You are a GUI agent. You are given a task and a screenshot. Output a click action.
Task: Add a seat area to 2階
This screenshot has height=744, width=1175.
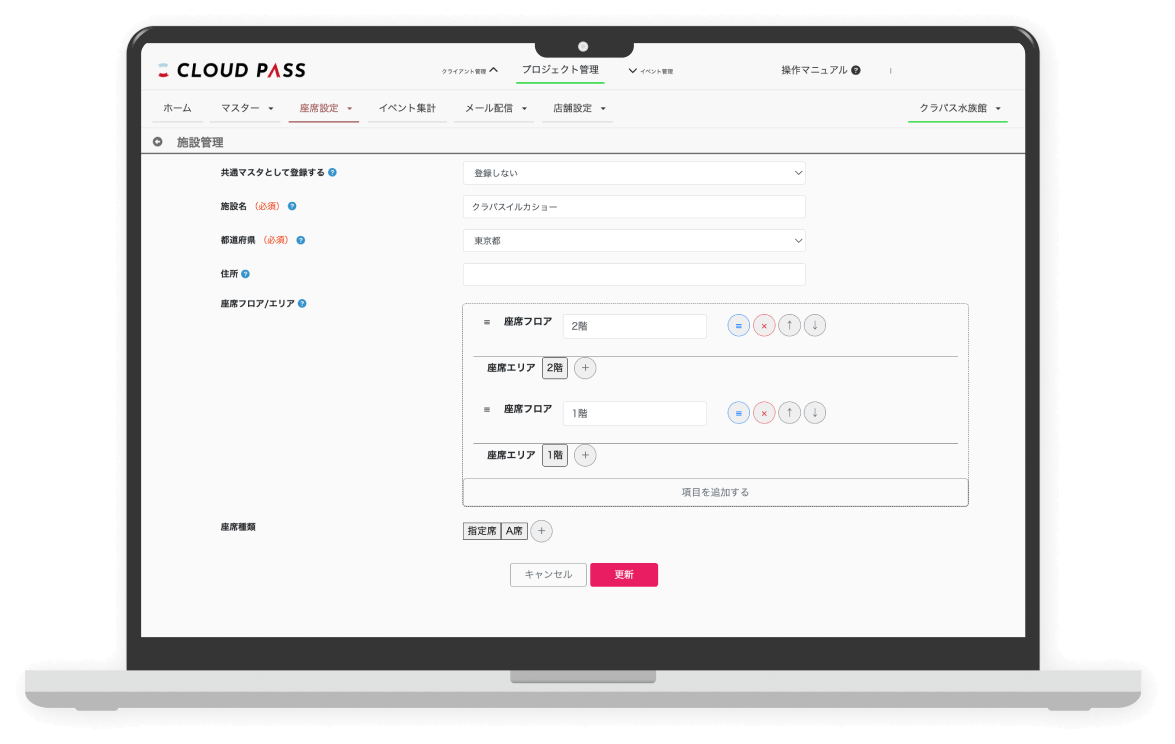click(x=585, y=368)
